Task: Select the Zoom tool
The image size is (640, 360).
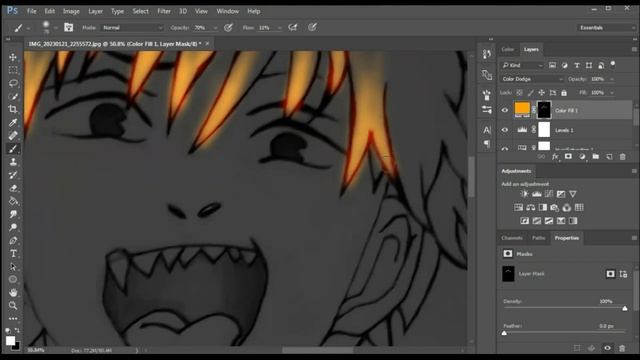Action: [x=13, y=305]
